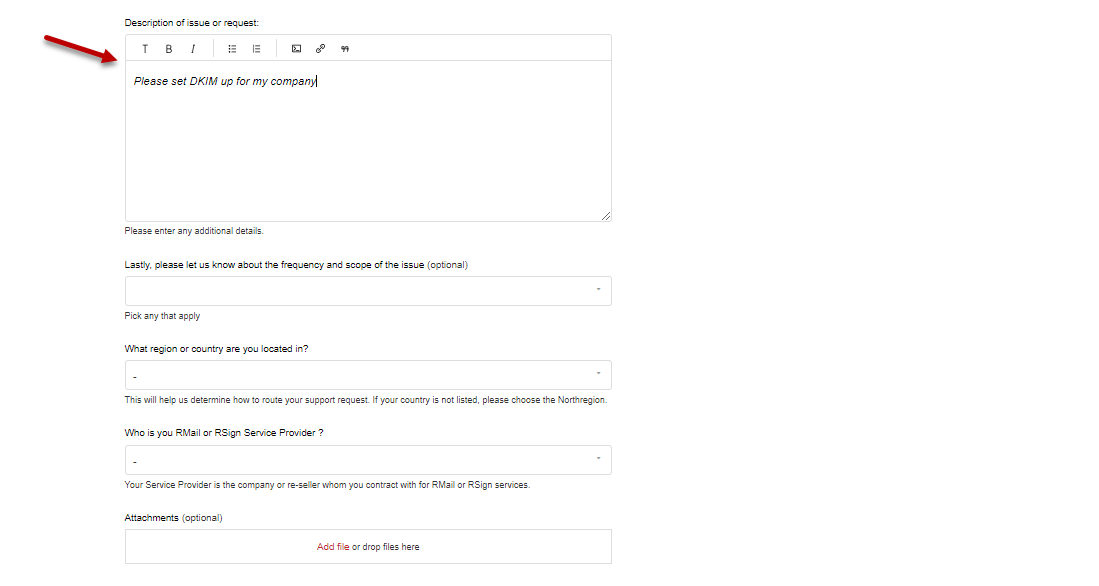Screen dimensions: 1099x586
Task: Click blank space in the description editor body
Action: [367, 160]
